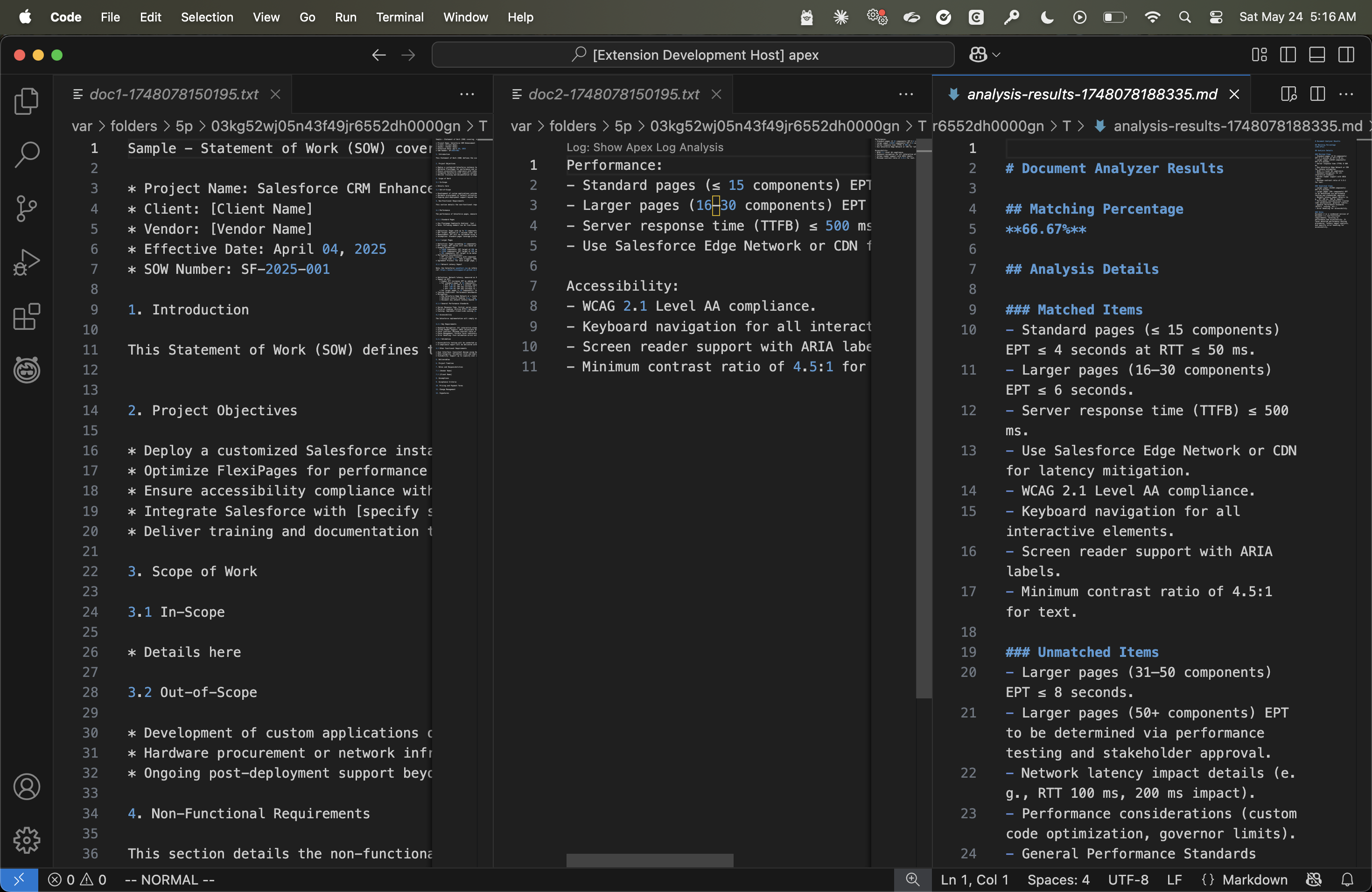Click the remote window indicator in status bar
Image resolution: width=1372 pixels, height=892 pixels.
(x=19, y=880)
